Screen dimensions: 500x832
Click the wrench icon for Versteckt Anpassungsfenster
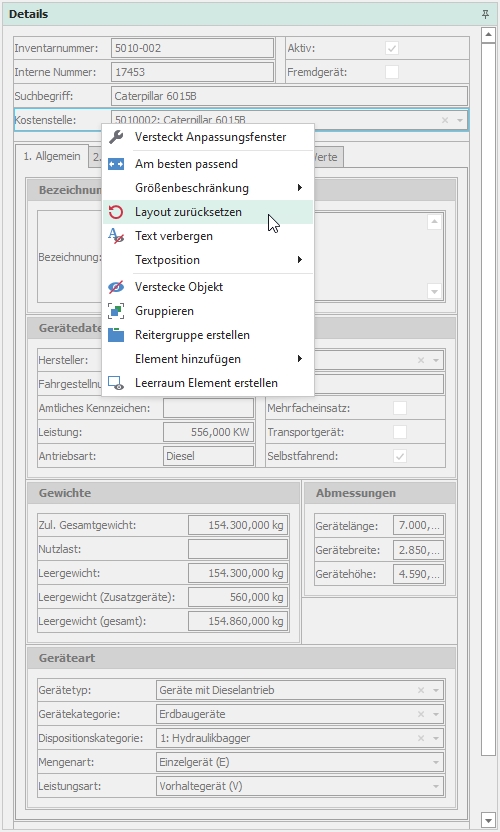116,137
